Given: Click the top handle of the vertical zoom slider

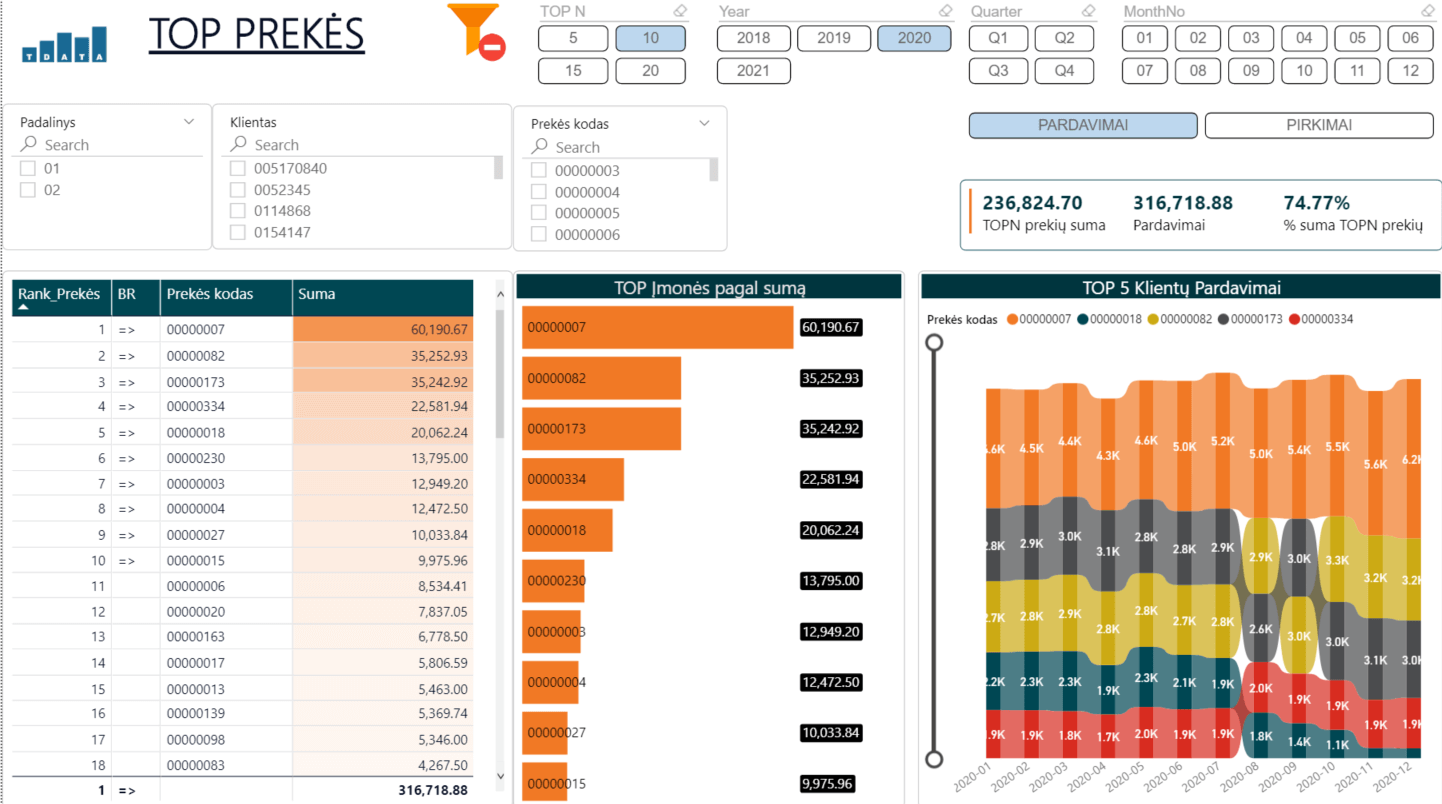Looking at the screenshot, I should 934,343.
